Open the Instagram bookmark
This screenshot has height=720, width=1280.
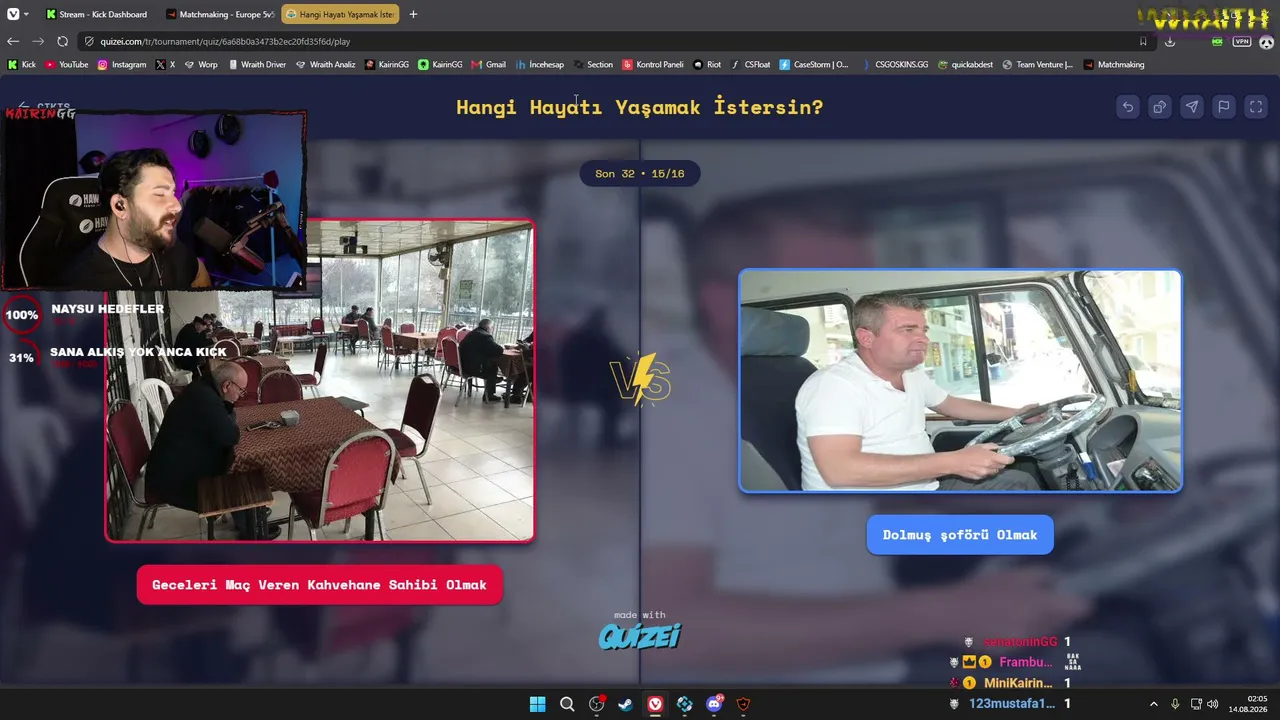[122, 65]
